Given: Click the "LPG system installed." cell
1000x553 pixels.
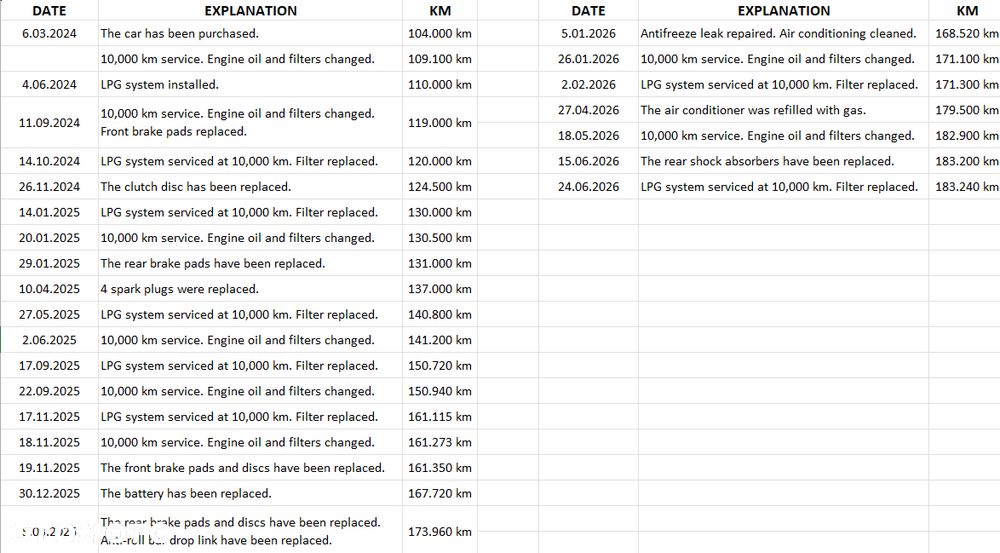Looking at the screenshot, I should tap(250, 84).
